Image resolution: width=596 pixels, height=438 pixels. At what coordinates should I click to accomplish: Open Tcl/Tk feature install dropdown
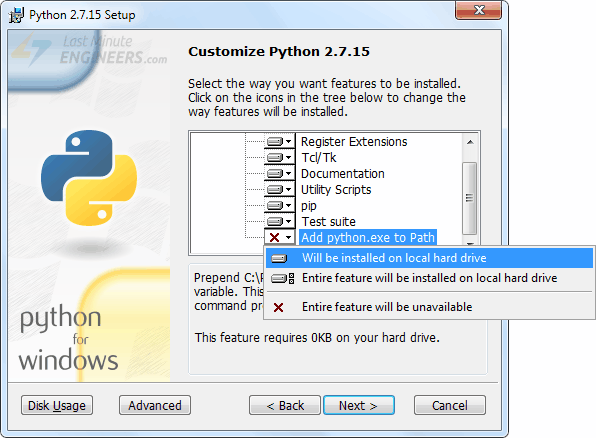280,158
